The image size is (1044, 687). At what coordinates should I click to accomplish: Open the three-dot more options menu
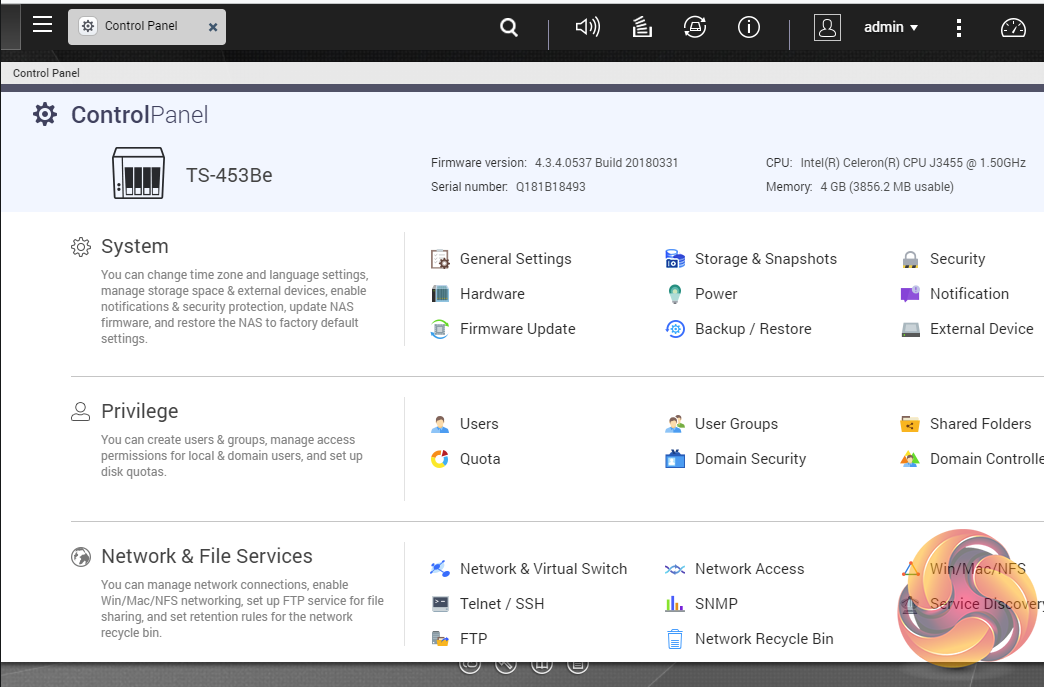pyautogui.click(x=959, y=28)
